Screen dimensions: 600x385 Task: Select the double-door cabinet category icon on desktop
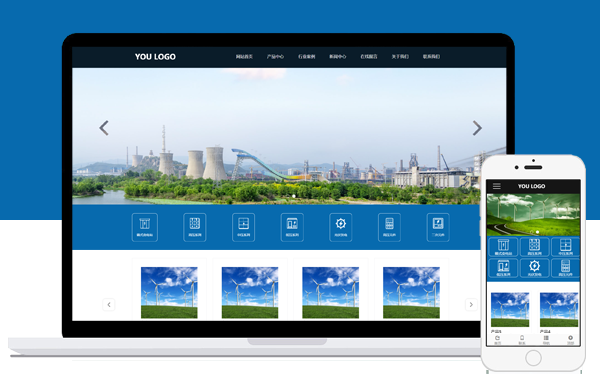[x=145, y=227]
